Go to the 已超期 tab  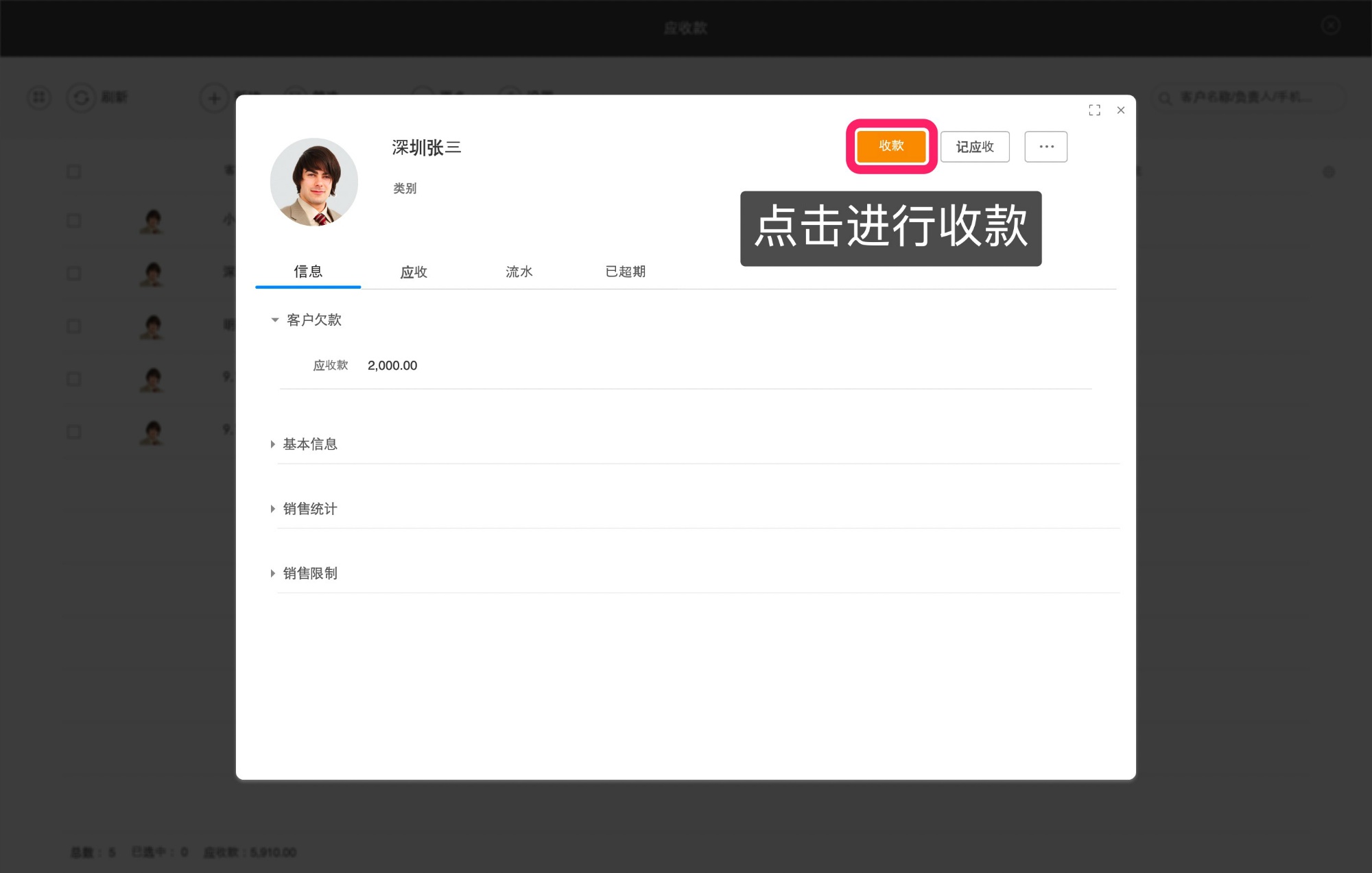626,272
